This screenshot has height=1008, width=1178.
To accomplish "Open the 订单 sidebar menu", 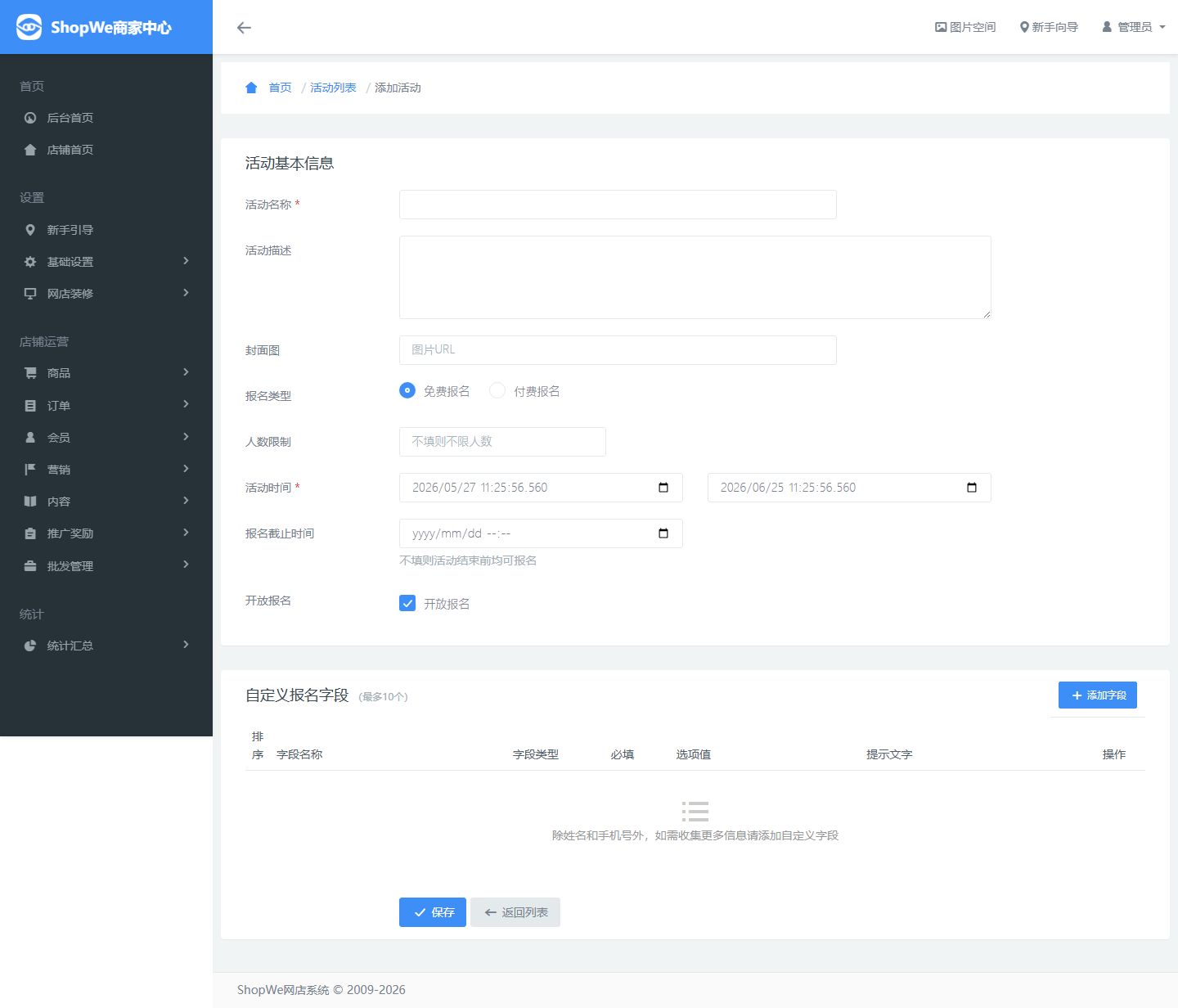I will point(106,406).
